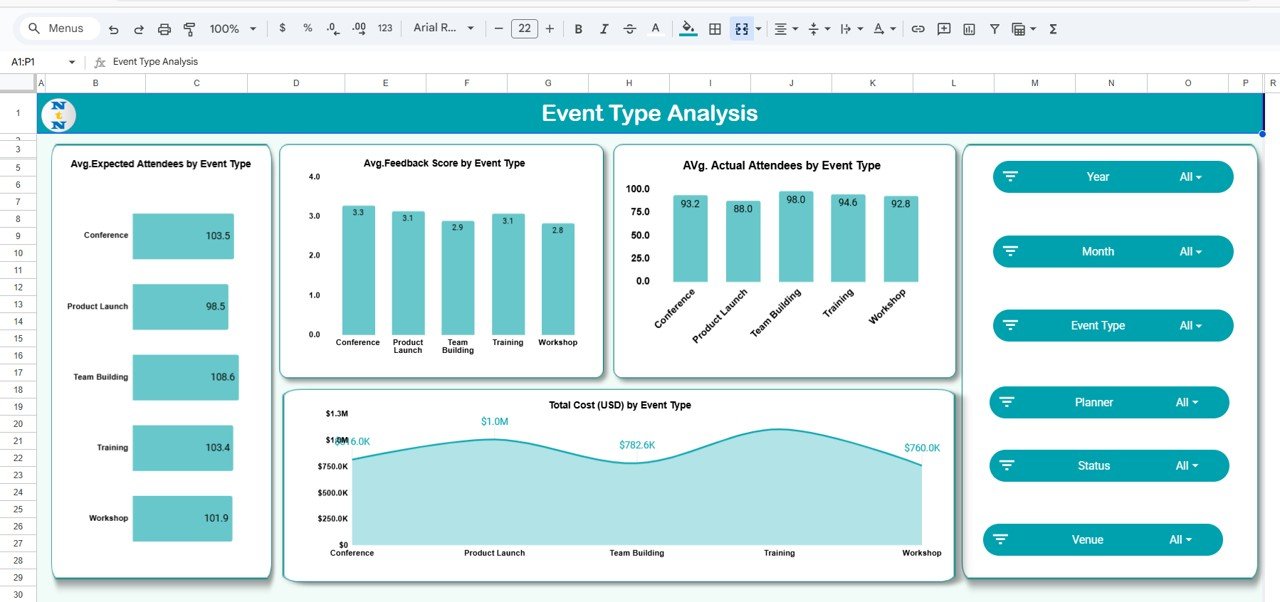
Task: Toggle bold formatting
Action: [578, 28]
